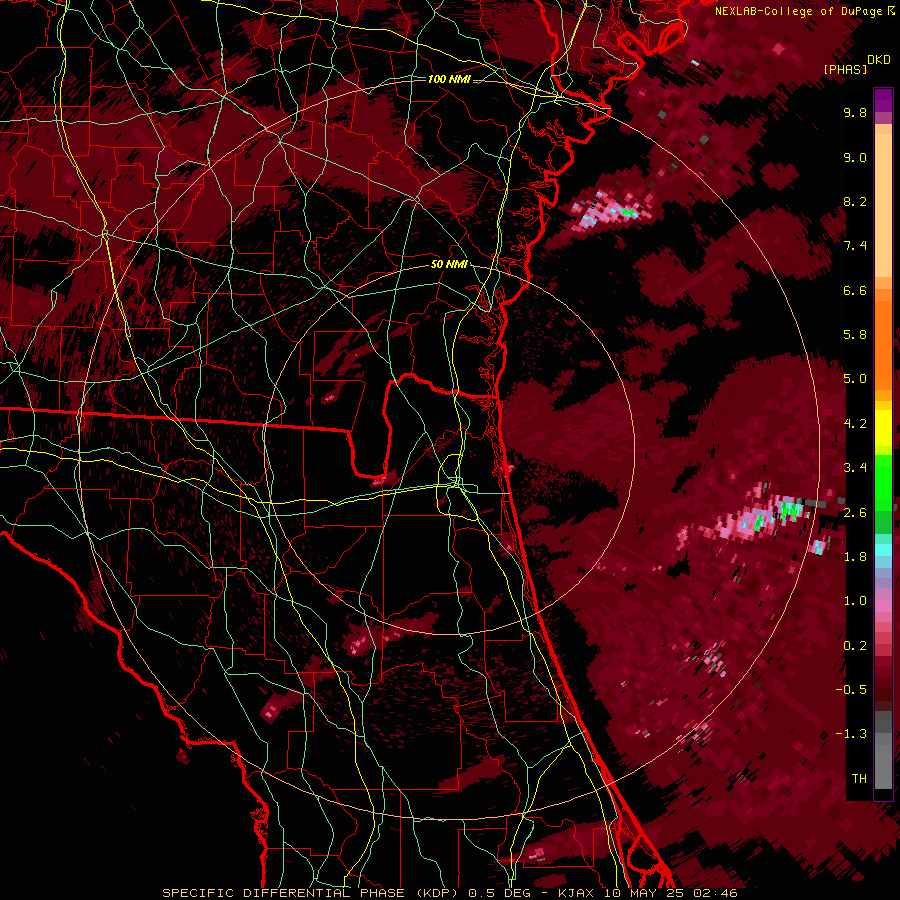Click the 4.2 scale value
This screenshot has width=900, height=900.
click(x=855, y=424)
